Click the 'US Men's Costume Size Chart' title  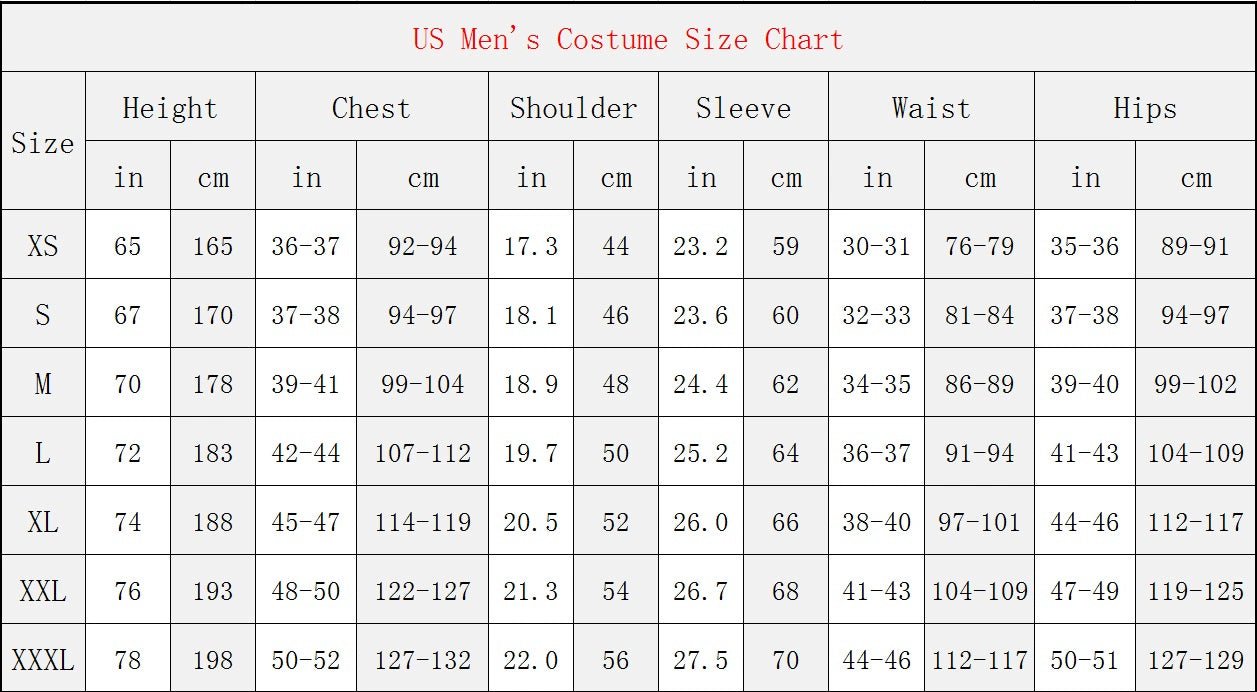pyautogui.click(x=628, y=40)
